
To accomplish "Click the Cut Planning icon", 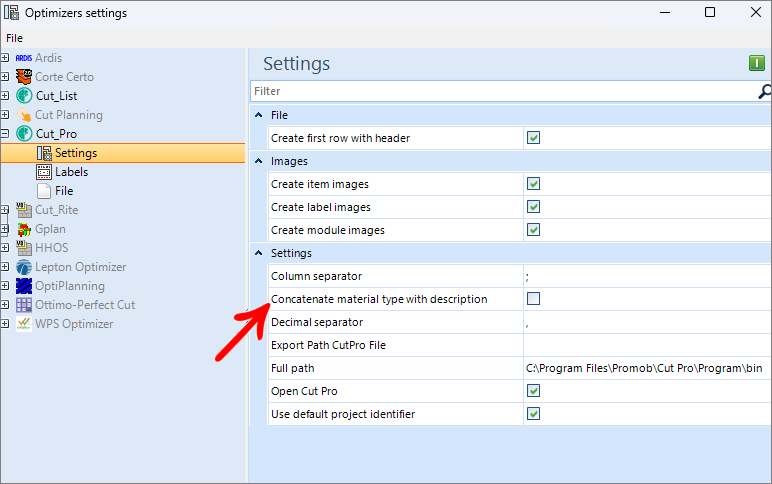I will [24, 115].
